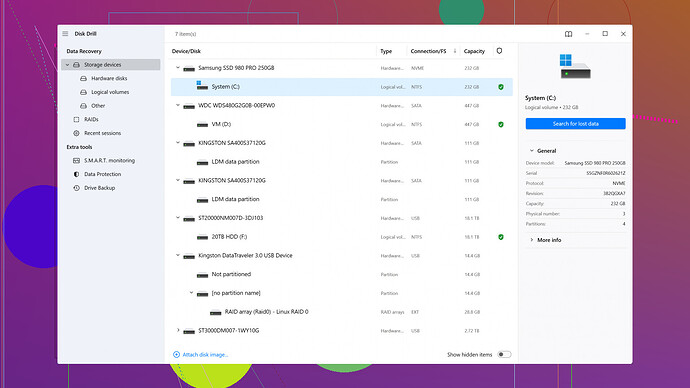690x388 pixels.
Task: Click green protection shield on System (C:) row
Action: pyautogui.click(x=501, y=87)
